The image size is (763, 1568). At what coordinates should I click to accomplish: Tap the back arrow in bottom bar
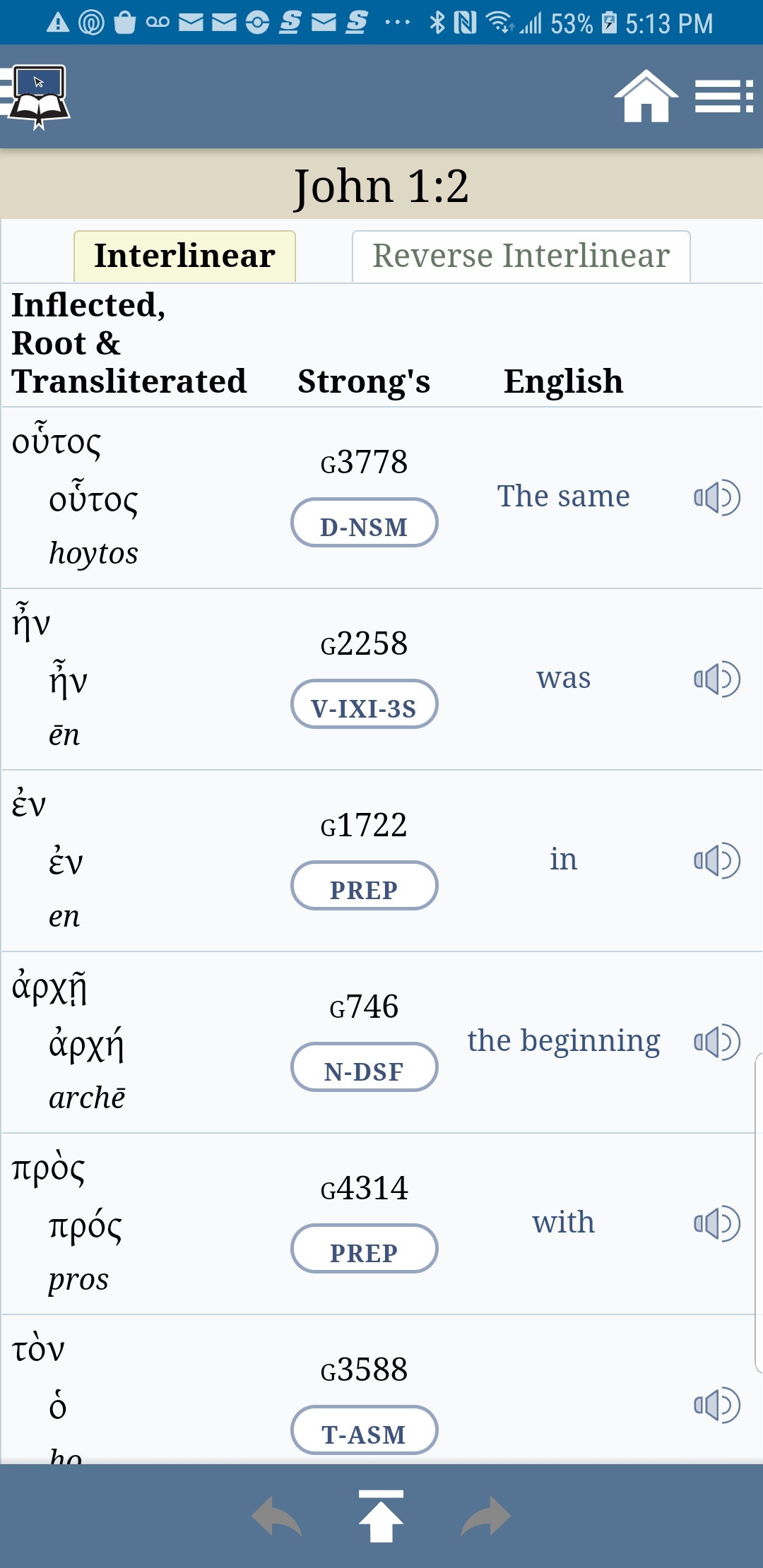point(276,1516)
